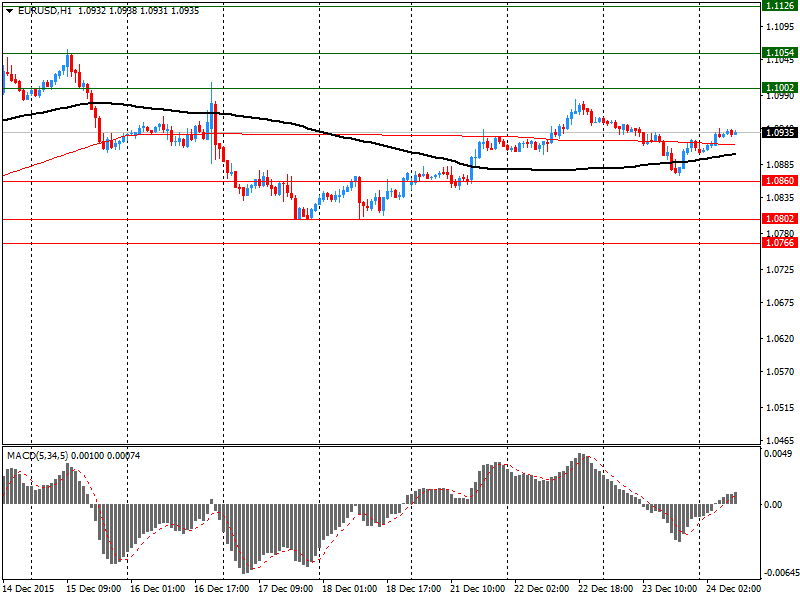Click the 16 Dec 01:00 time label
Viewport: 800px width, 600px height.
coord(158,589)
